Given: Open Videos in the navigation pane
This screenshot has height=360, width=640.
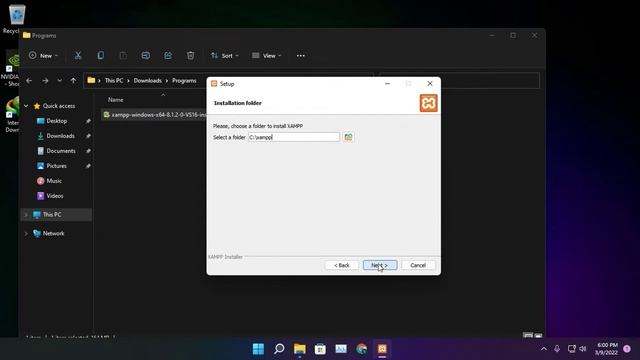Looking at the screenshot, I should (x=55, y=196).
